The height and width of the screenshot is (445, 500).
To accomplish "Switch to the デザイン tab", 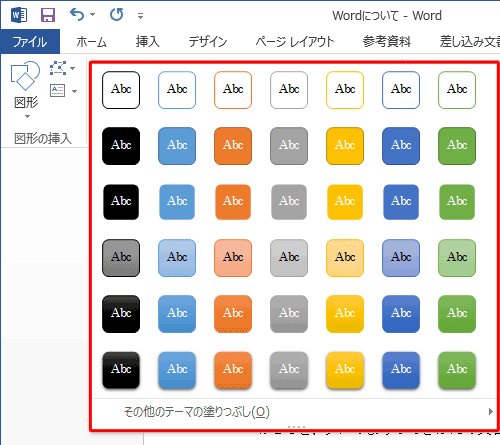I will click(207, 42).
